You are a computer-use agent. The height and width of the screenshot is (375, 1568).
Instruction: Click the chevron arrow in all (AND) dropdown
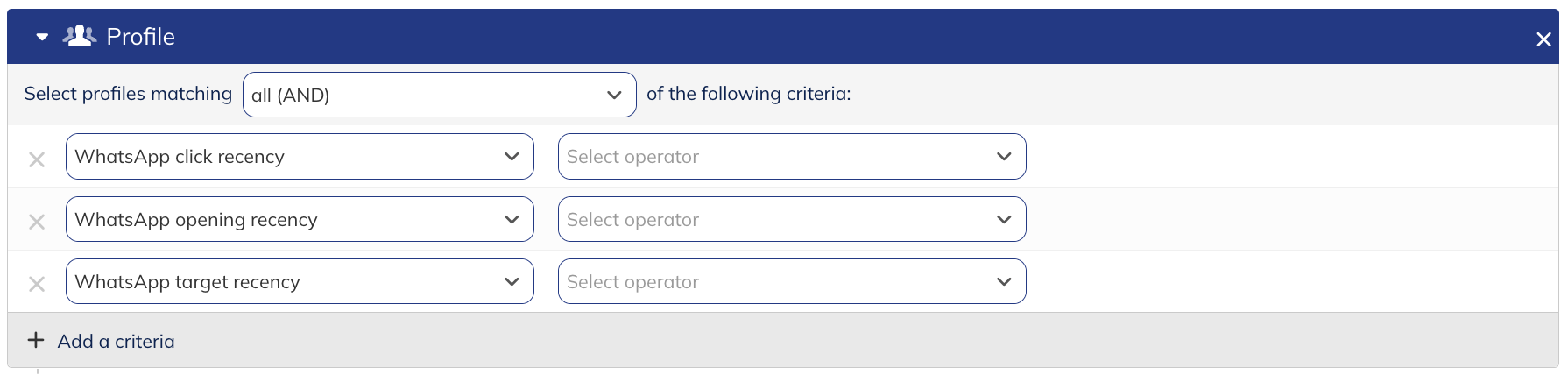click(x=614, y=95)
